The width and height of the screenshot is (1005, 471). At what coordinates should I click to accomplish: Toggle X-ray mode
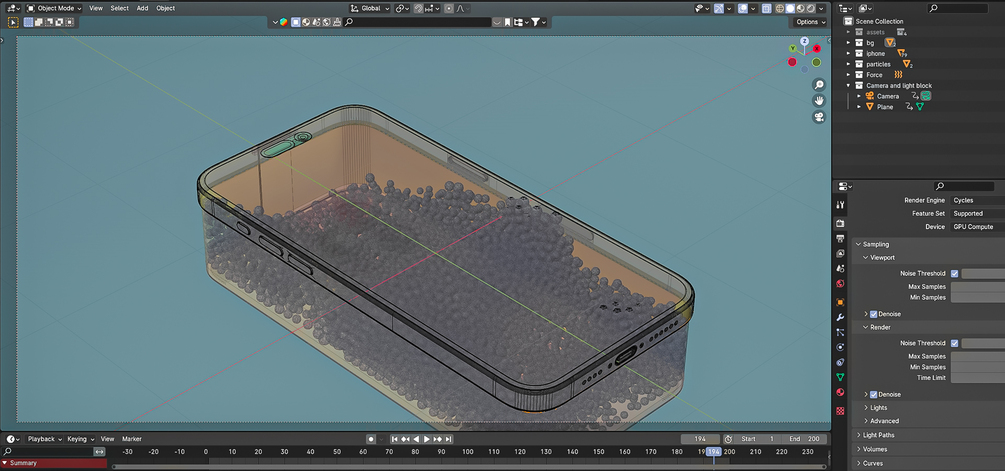click(x=766, y=8)
